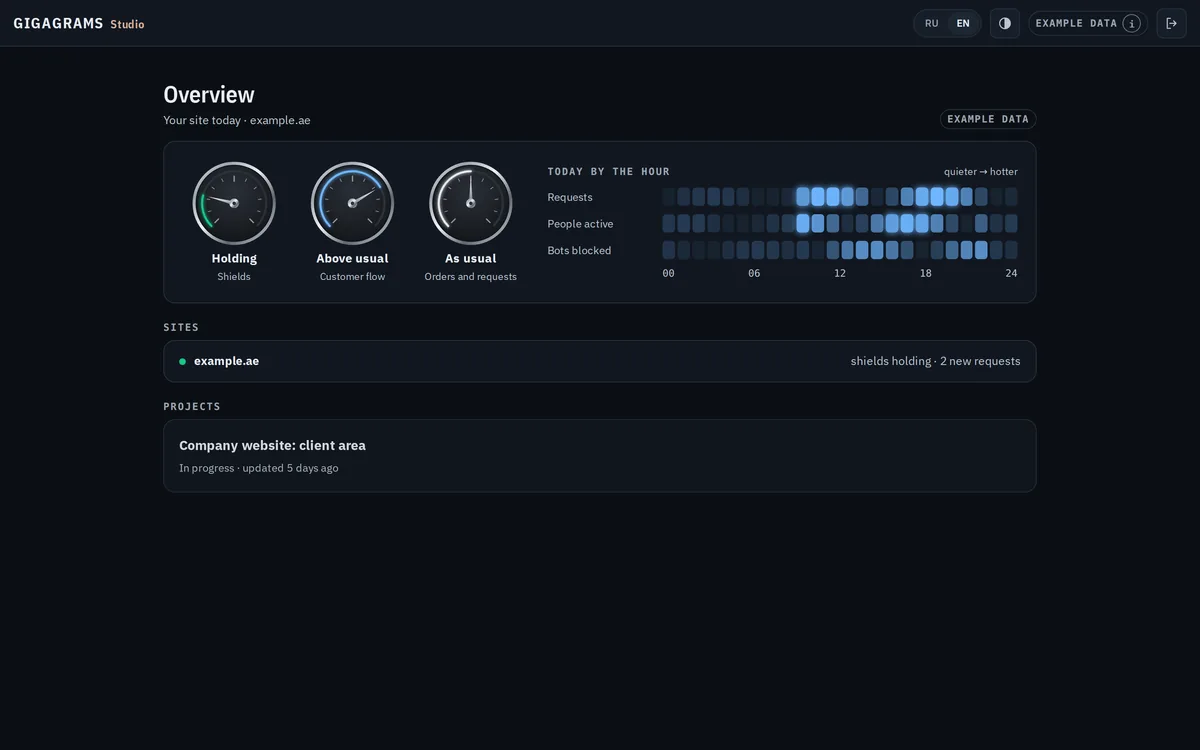Click the GIGAGRAMS Studio logo
Screen dimensions: 1200x750
point(79,23)
